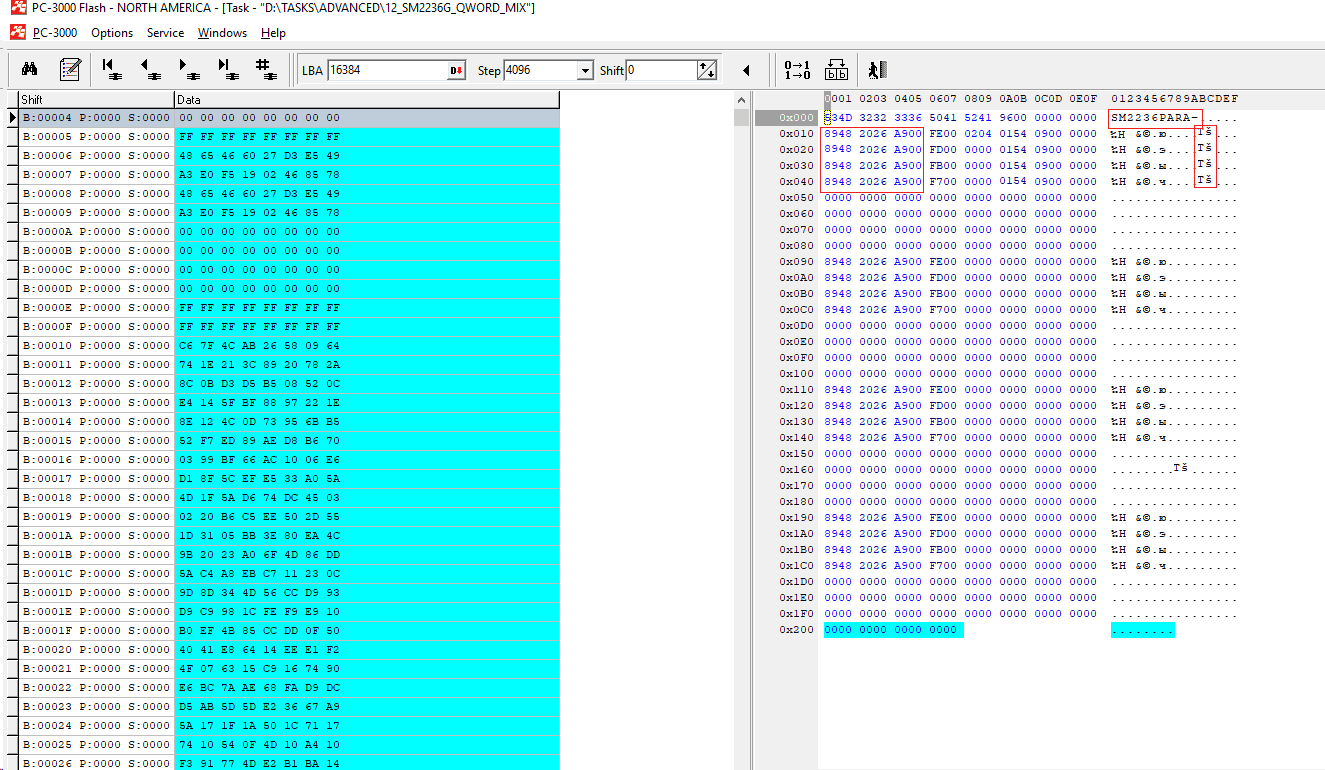
Task: Click the Shift input field showing 0
Action: click(x=661, y=71)
